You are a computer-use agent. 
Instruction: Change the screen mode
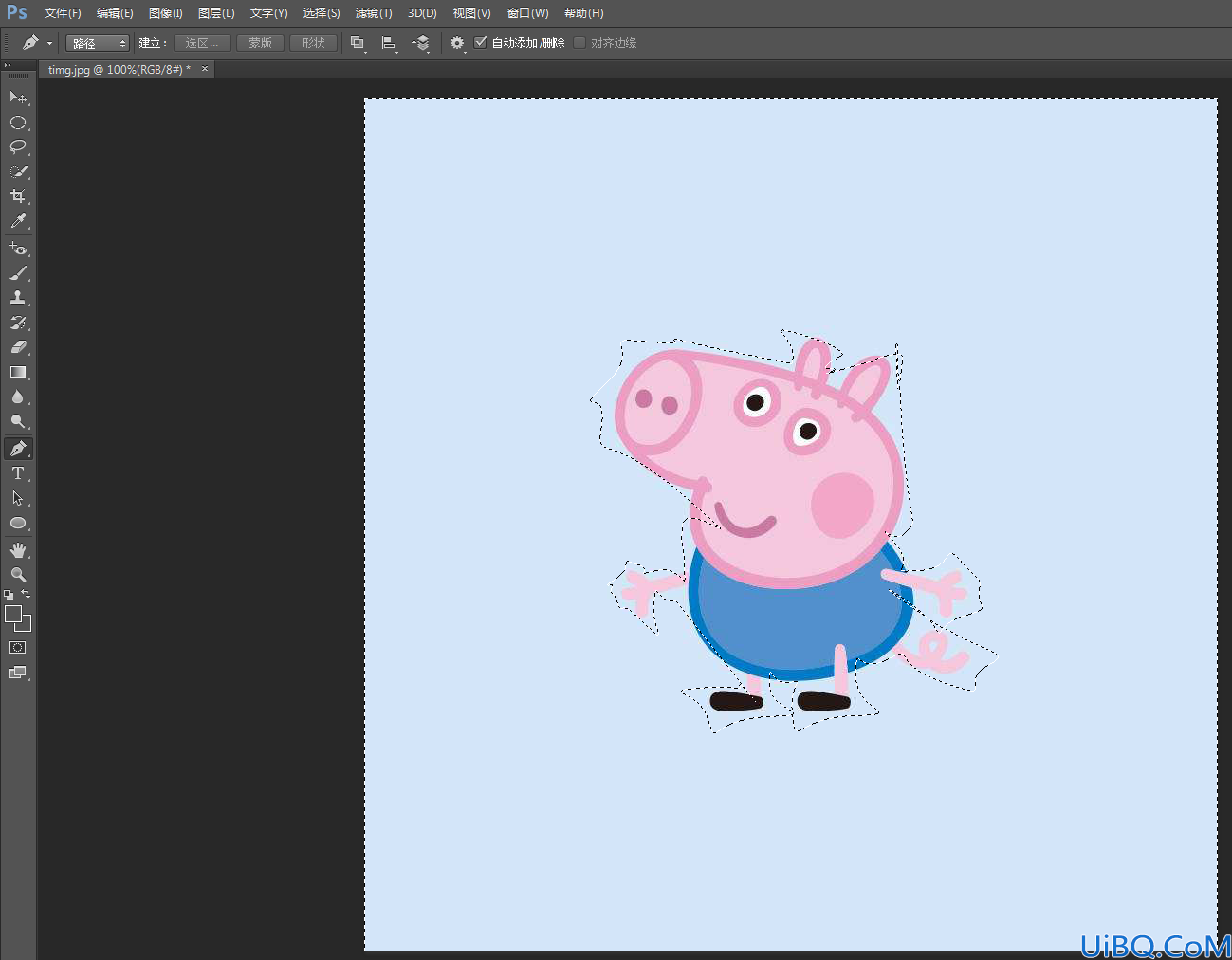18,673
